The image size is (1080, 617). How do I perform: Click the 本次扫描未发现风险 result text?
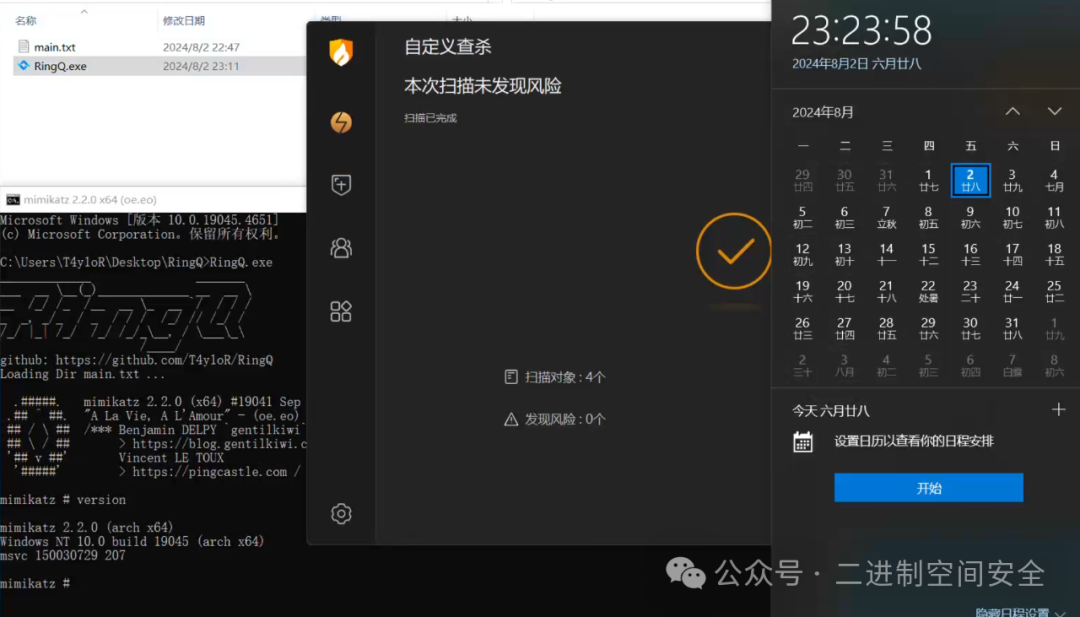[483, 86]
